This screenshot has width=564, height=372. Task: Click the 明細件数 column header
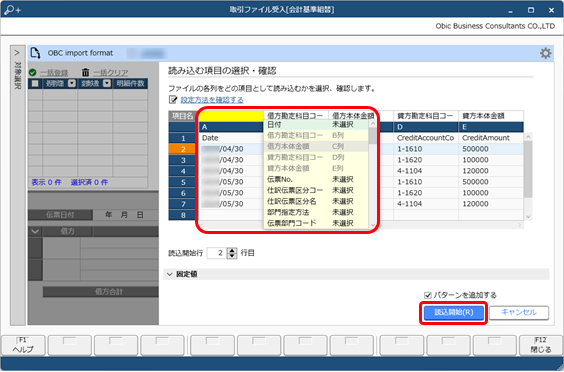[x=130, y=83]
